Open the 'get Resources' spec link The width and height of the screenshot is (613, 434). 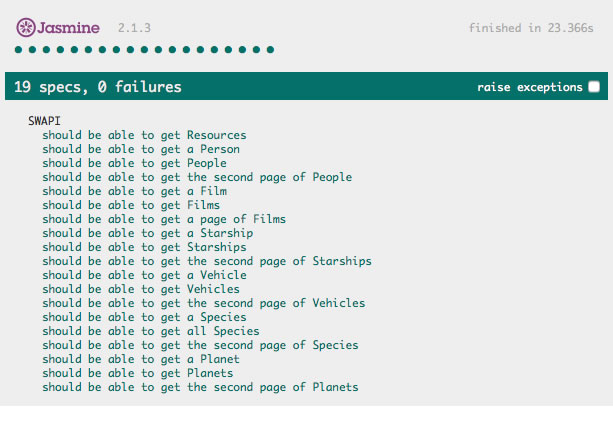(144, 135)
